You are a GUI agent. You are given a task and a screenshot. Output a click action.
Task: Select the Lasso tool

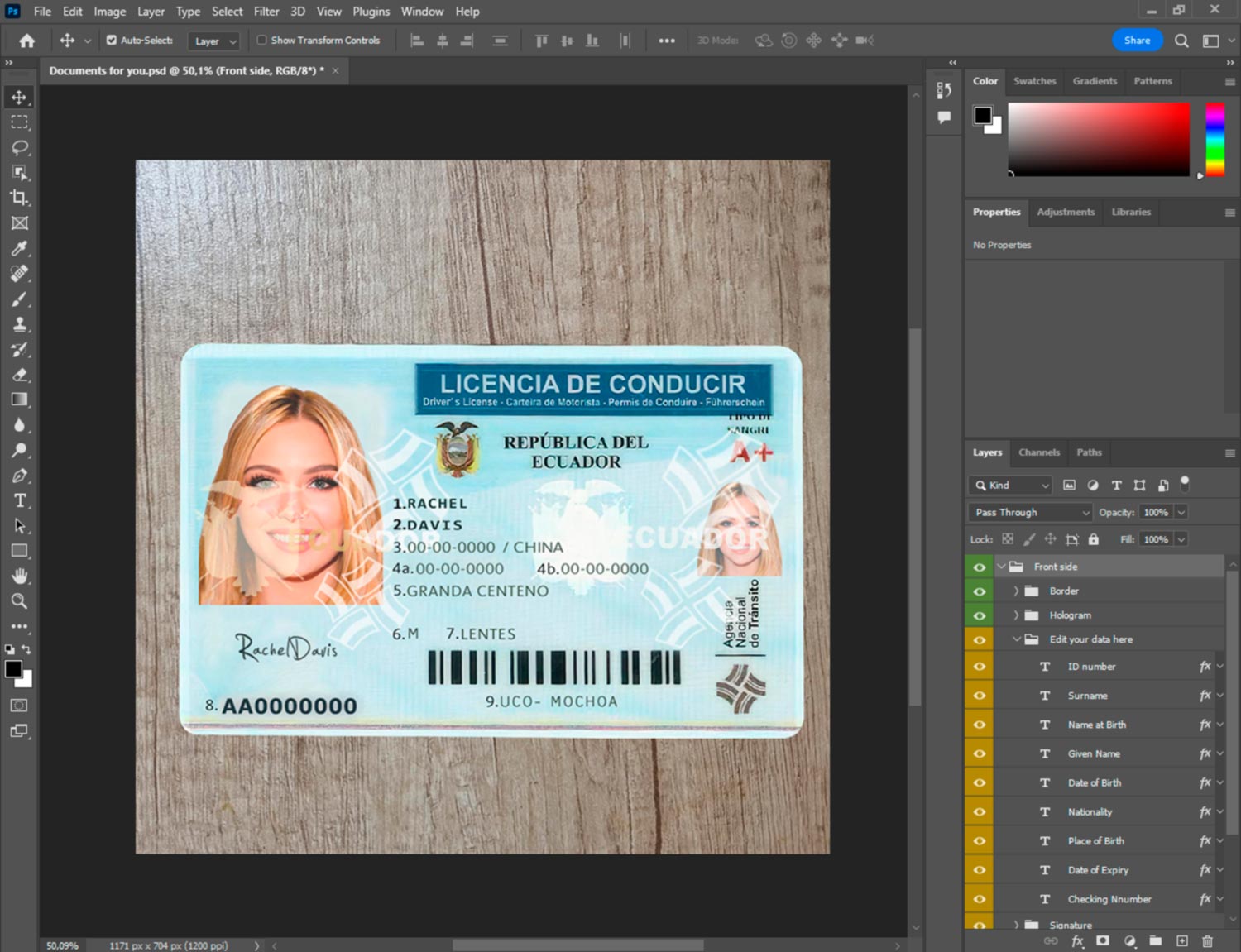[x=19, y=147]
